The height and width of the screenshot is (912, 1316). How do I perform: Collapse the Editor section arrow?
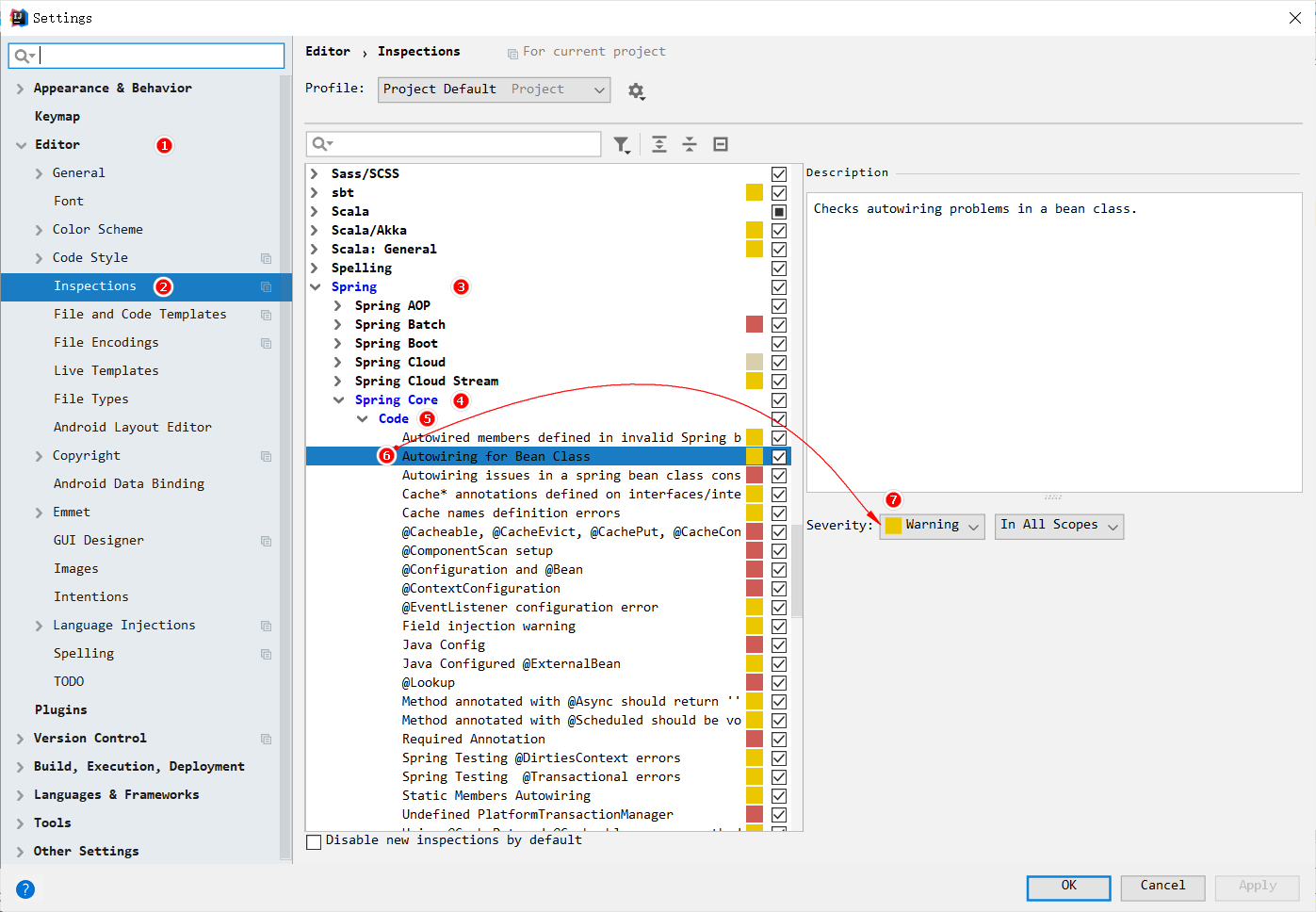pos(21,145)
